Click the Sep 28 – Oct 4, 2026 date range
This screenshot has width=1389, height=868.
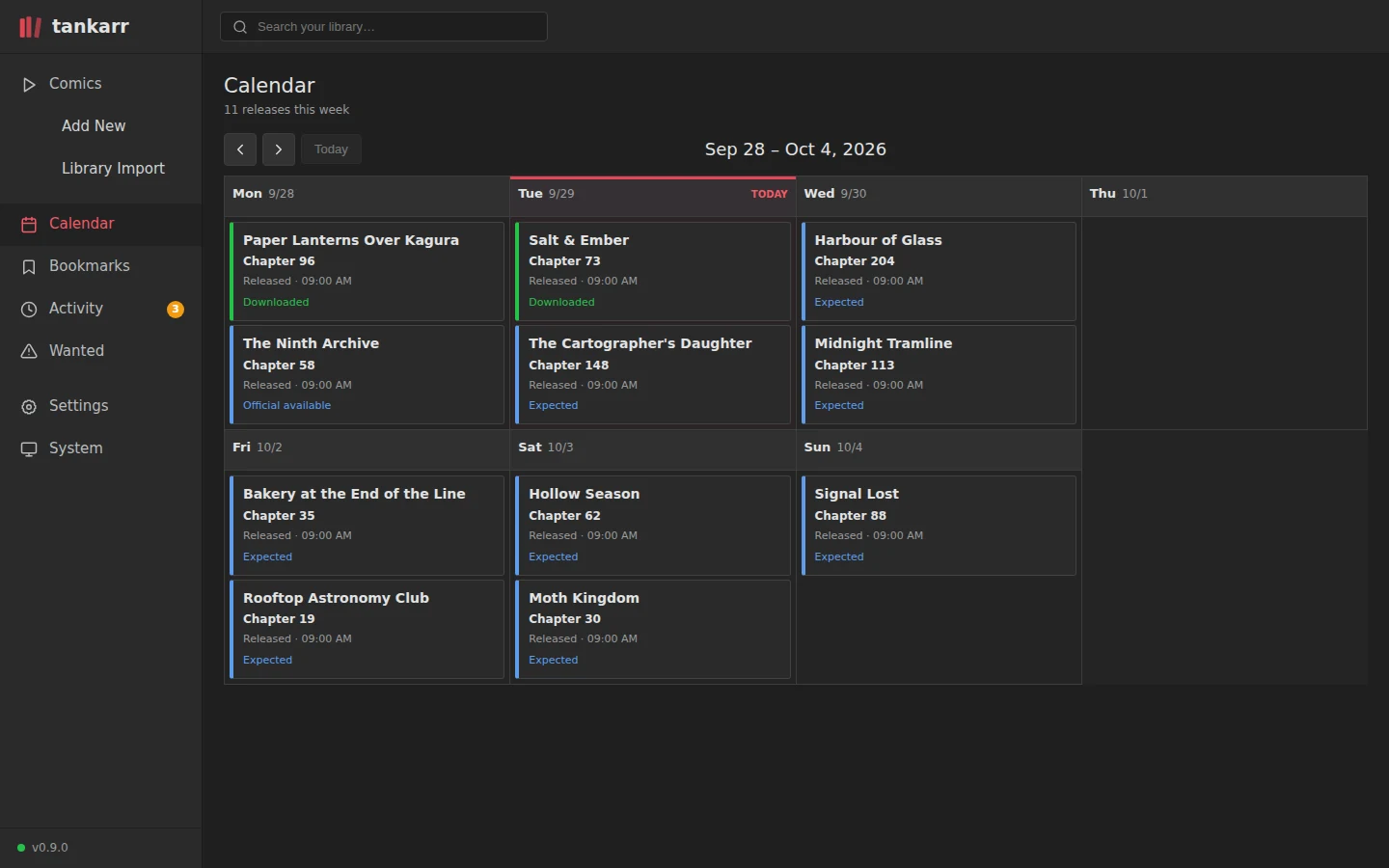(796, 149)
